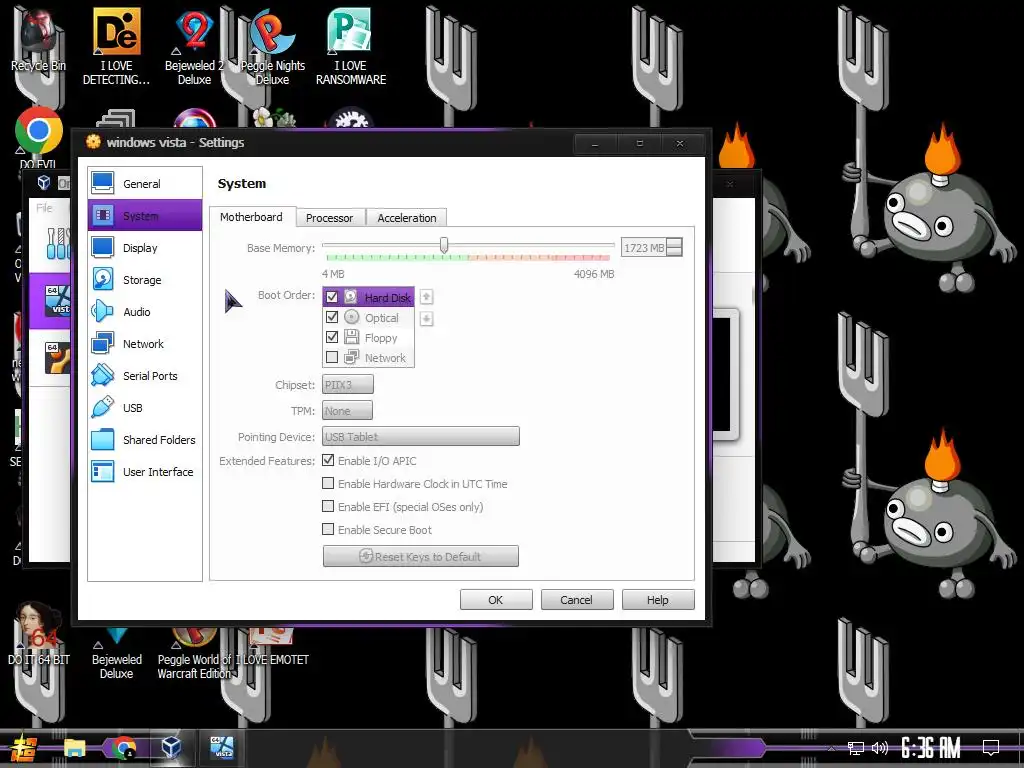Switch to Processor tab
This screenshot has height=768, width=1024.
[x=329, y=218]
